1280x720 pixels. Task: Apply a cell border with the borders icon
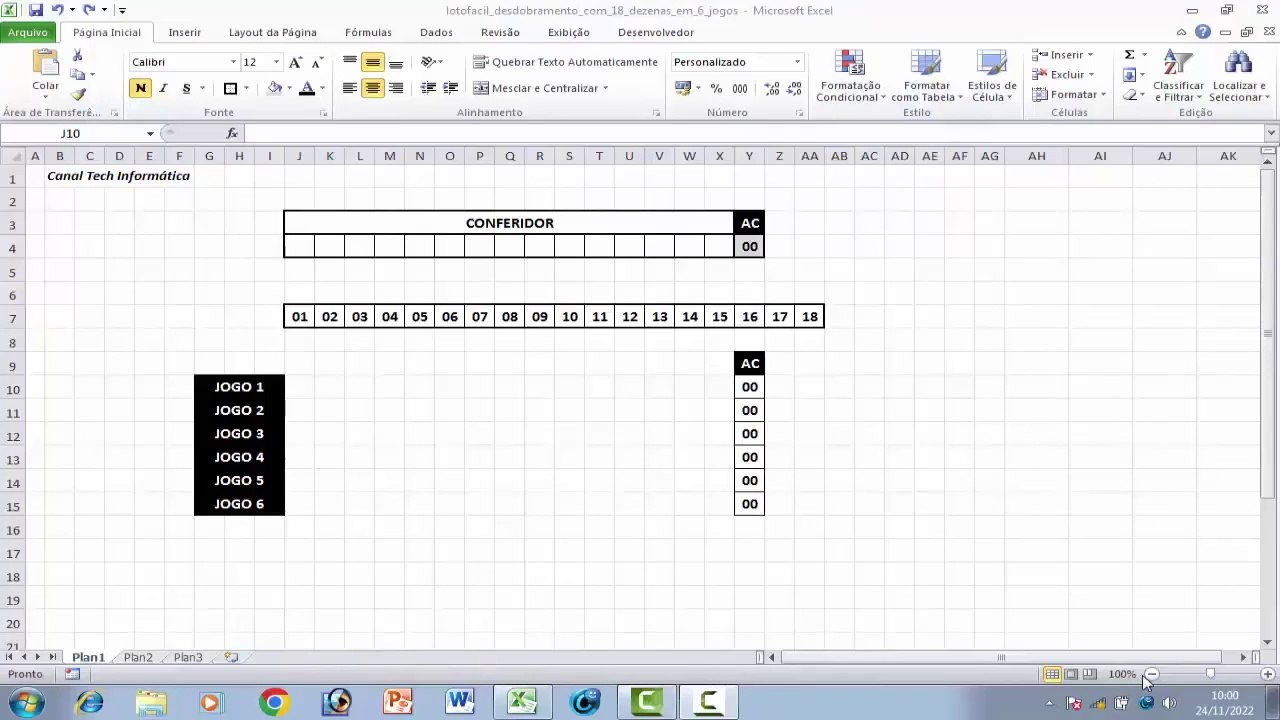230,88
